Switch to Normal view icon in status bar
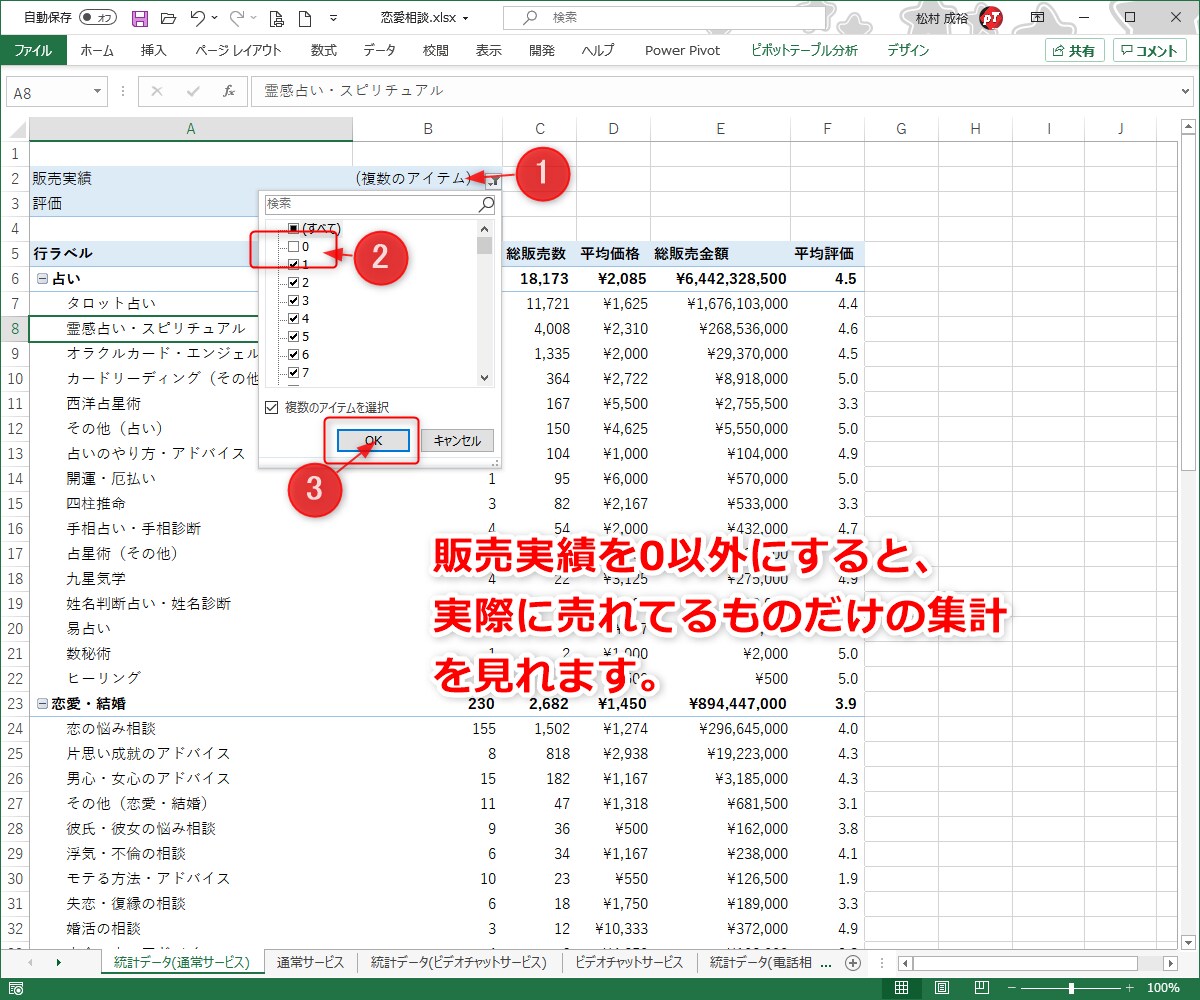1200x1000 pixels. 901,988
